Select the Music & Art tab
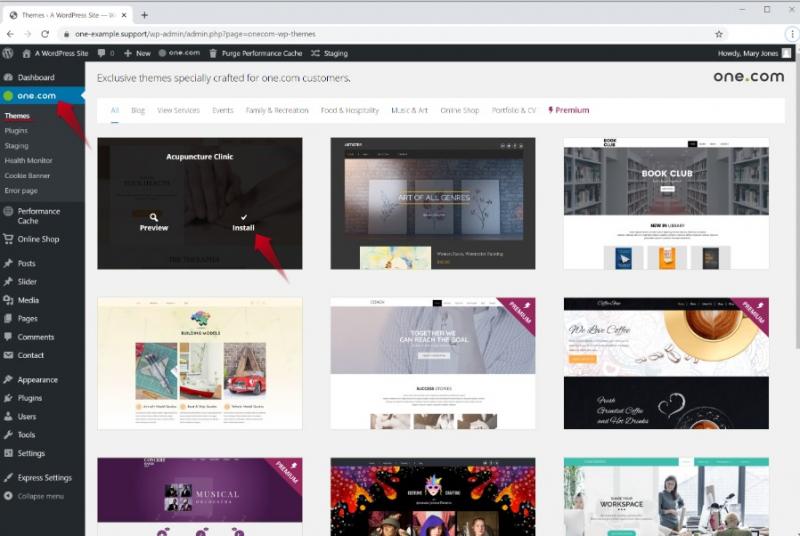Screen dimensions: 800x536 point(410,110)
